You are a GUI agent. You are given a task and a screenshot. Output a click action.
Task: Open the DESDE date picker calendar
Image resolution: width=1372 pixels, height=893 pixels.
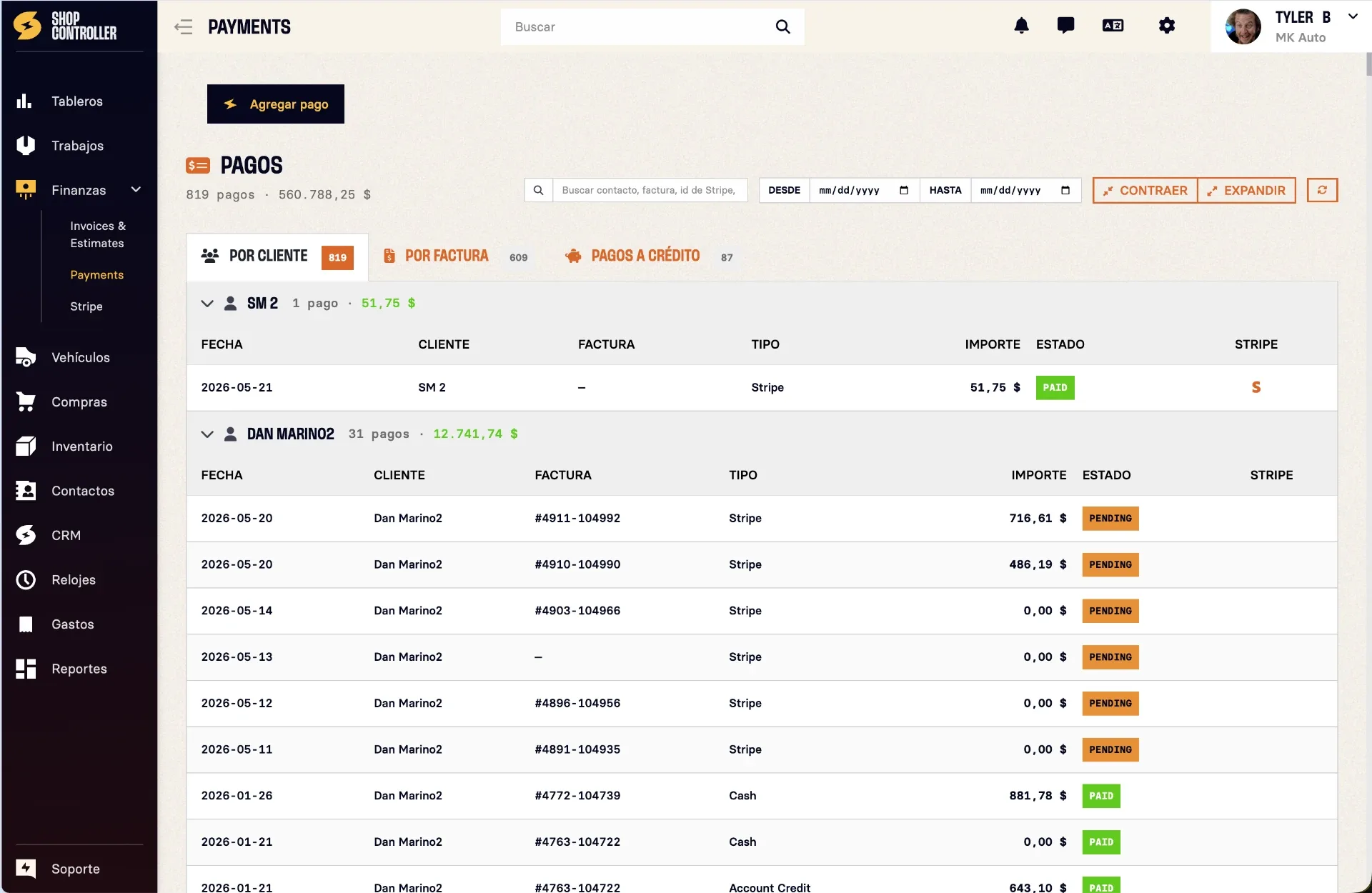click(903, 190)
